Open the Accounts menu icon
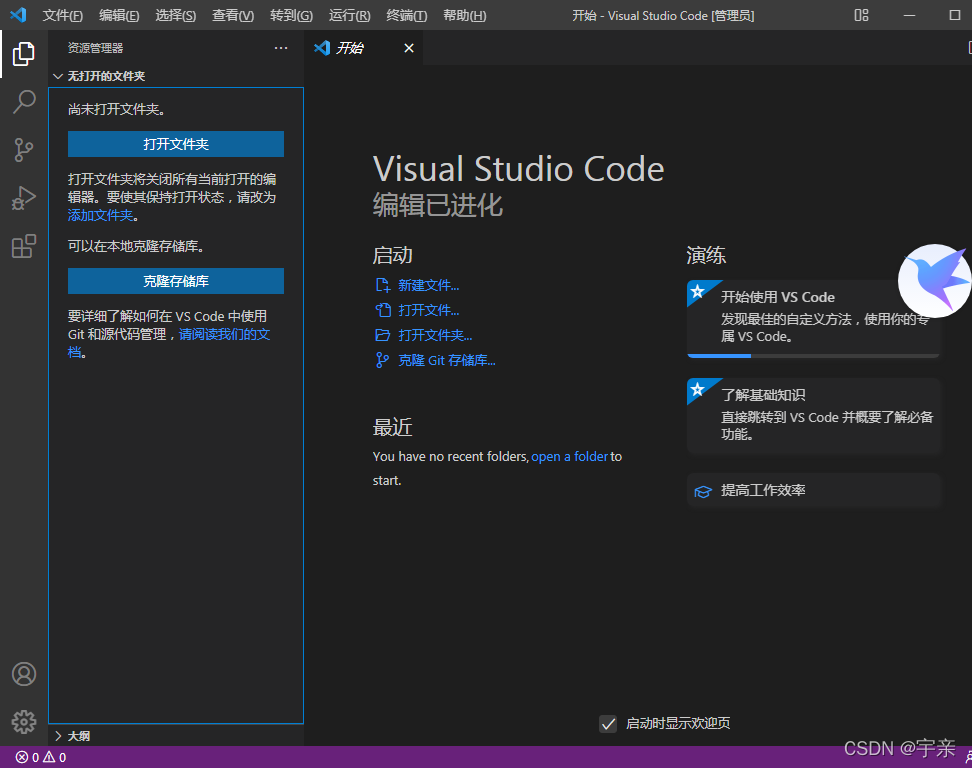This screenshot has width=972, height=768. click(24, 674)
